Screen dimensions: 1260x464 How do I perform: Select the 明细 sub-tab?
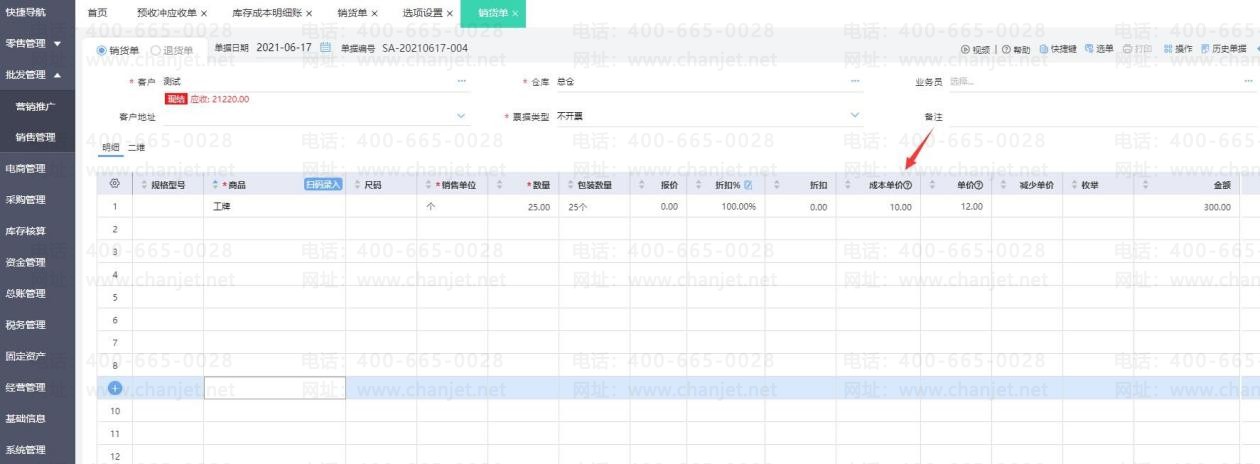109,147
